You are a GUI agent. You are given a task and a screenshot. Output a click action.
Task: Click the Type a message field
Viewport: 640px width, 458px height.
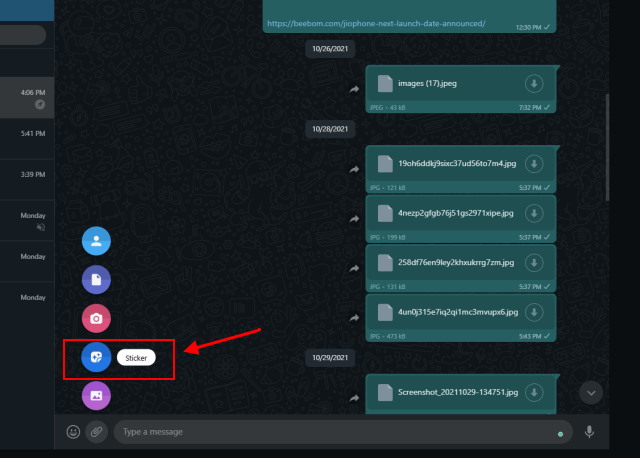click(x=330, y=432)
